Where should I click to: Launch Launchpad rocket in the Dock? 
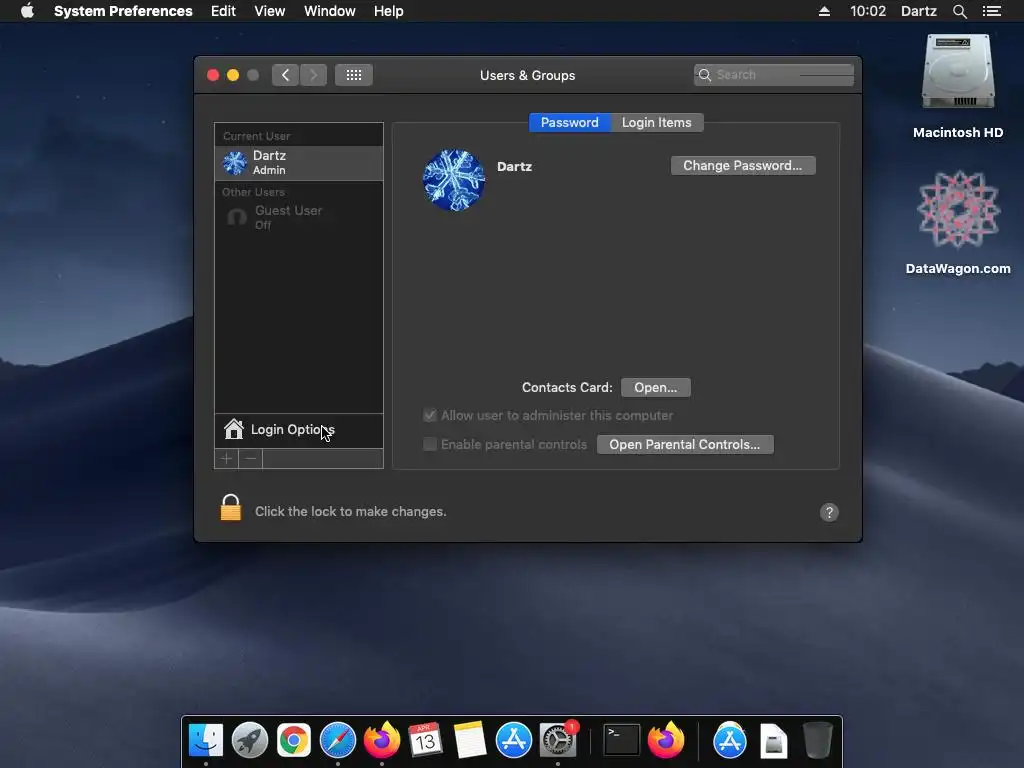[x=249, y=740]
